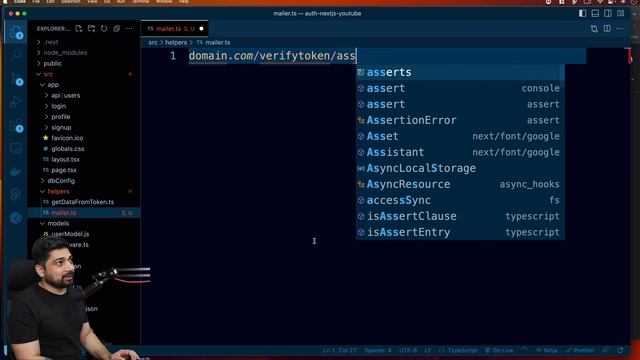640x360 pixels.
Task: Choose 'AsyncResource' suggestion
Action: click(460, 184)
